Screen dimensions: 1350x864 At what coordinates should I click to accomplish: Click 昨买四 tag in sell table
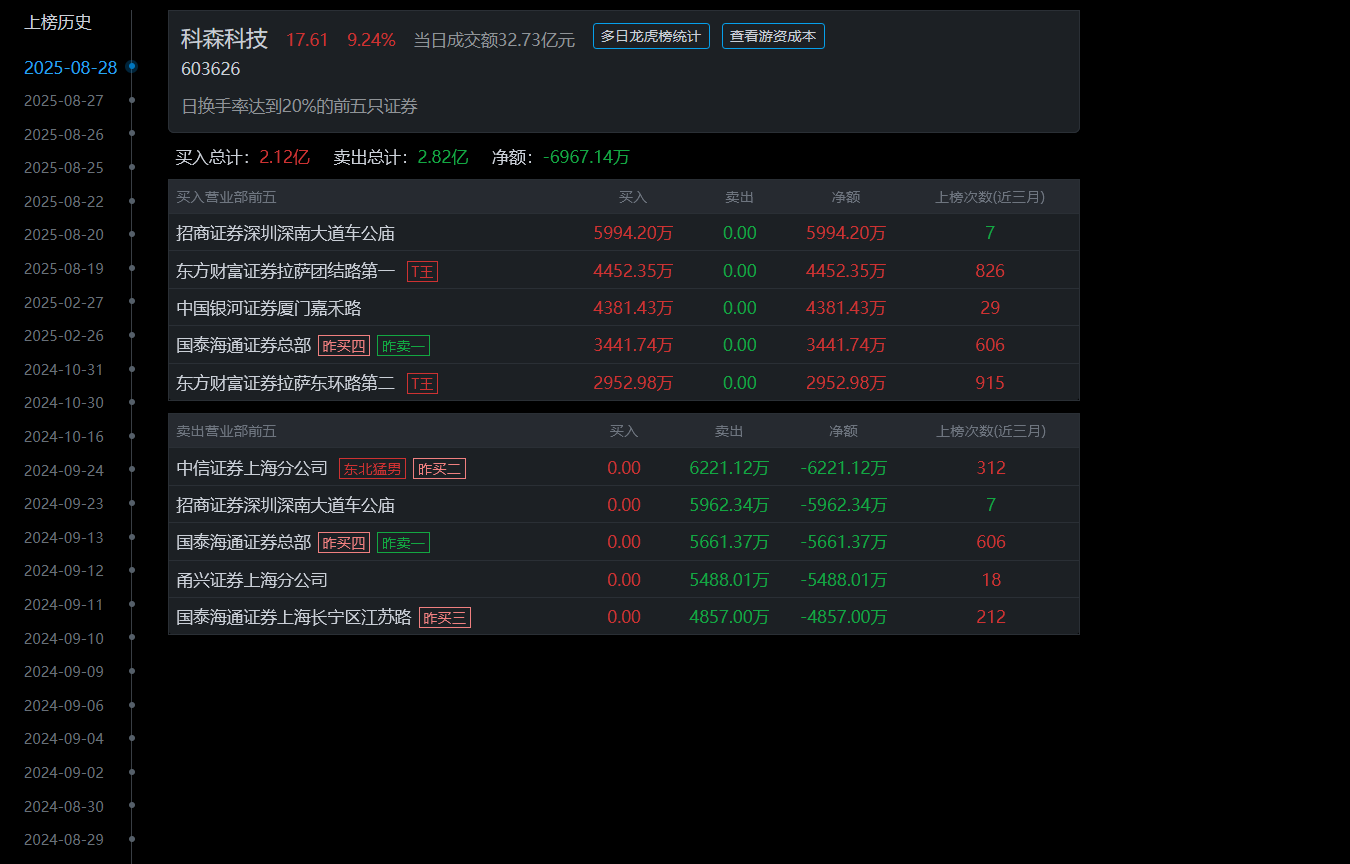tap(344, 543)
